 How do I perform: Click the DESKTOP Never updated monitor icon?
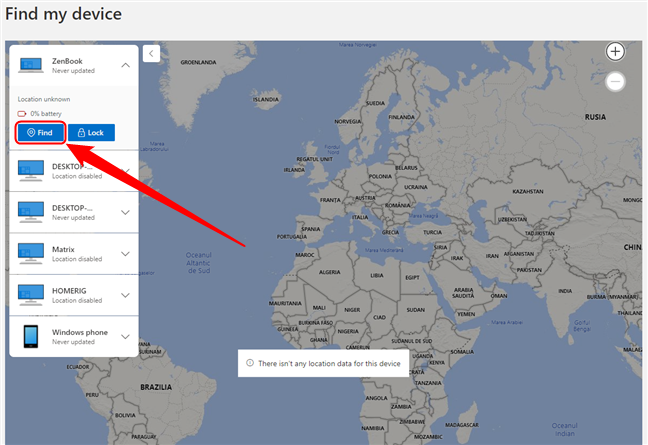pyautogui.click(x=31, y=212)
